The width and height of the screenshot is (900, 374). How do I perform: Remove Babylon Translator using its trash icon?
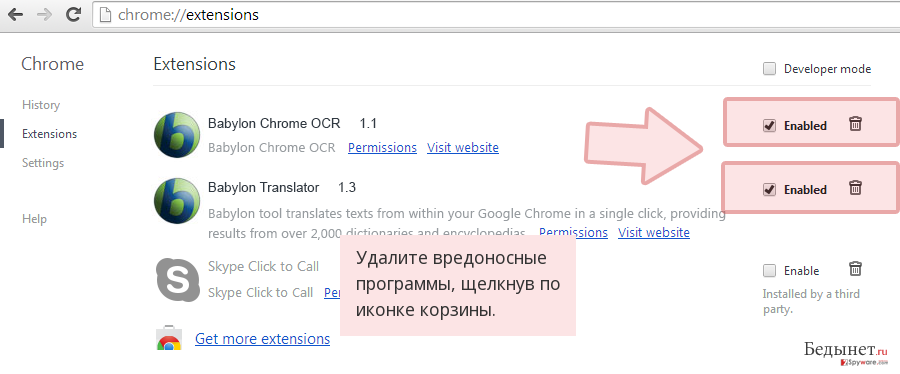(855, 188)
